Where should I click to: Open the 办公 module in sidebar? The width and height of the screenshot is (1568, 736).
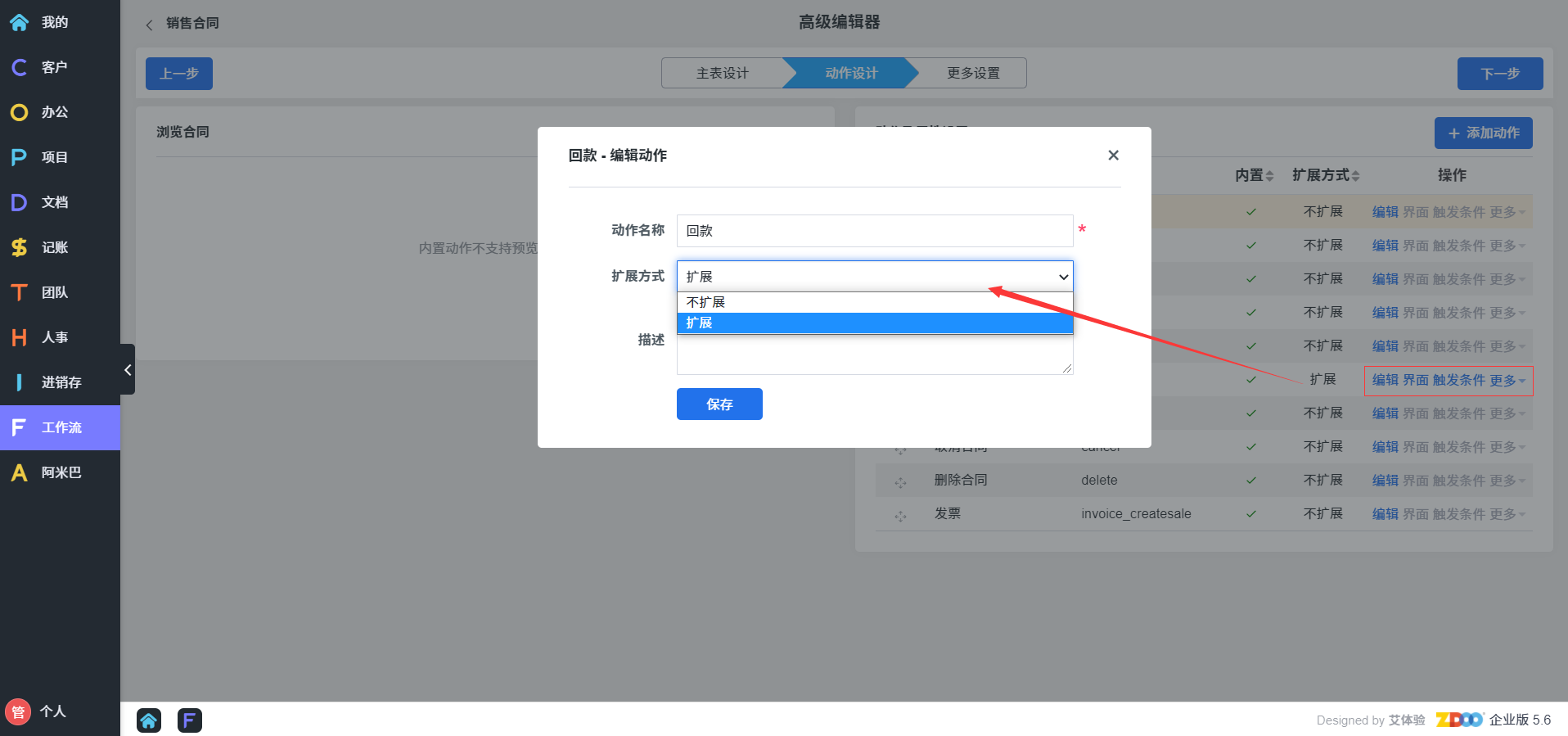[x=60, y=112]
